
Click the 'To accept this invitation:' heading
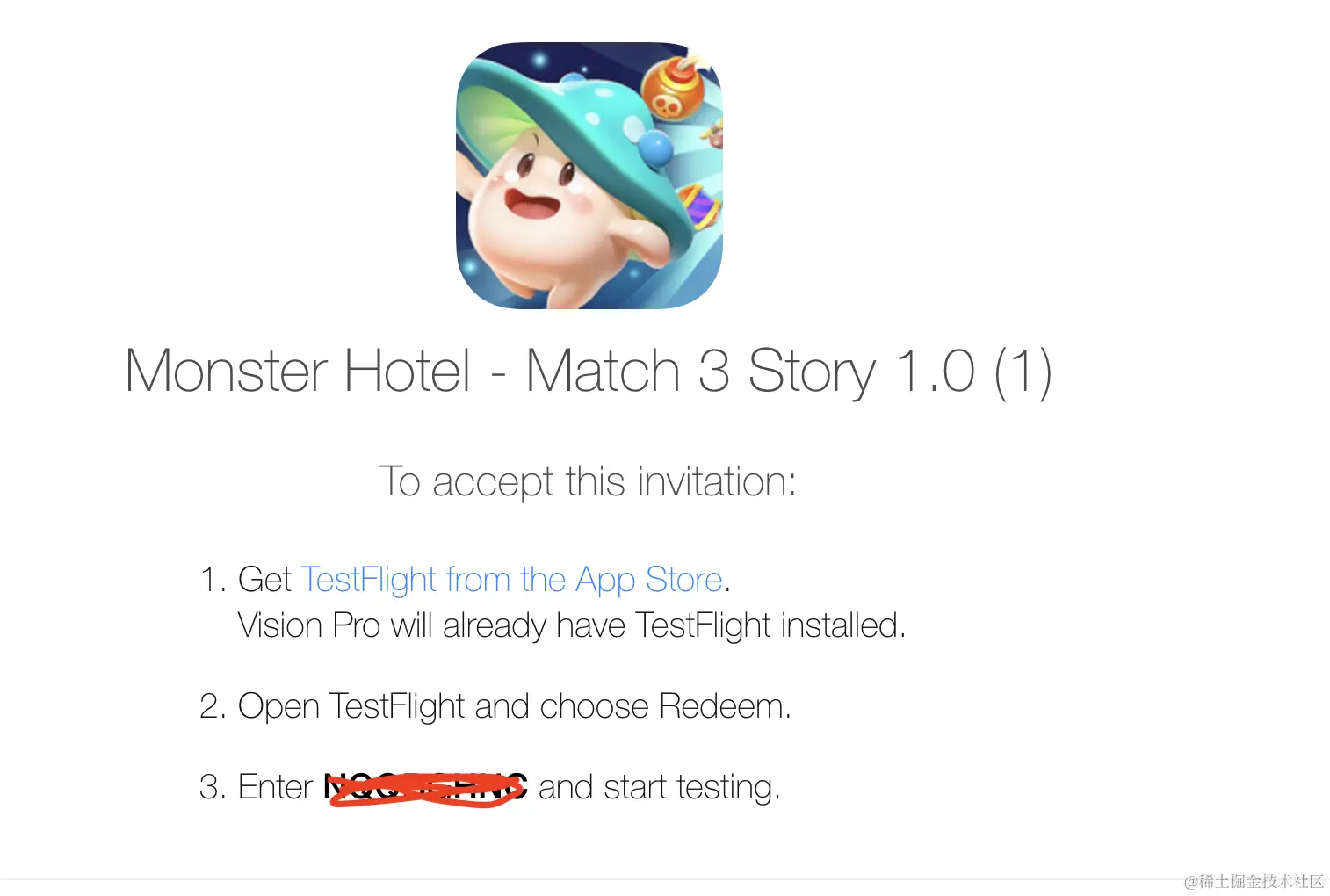pyautogui.click(x=588, y=481)
